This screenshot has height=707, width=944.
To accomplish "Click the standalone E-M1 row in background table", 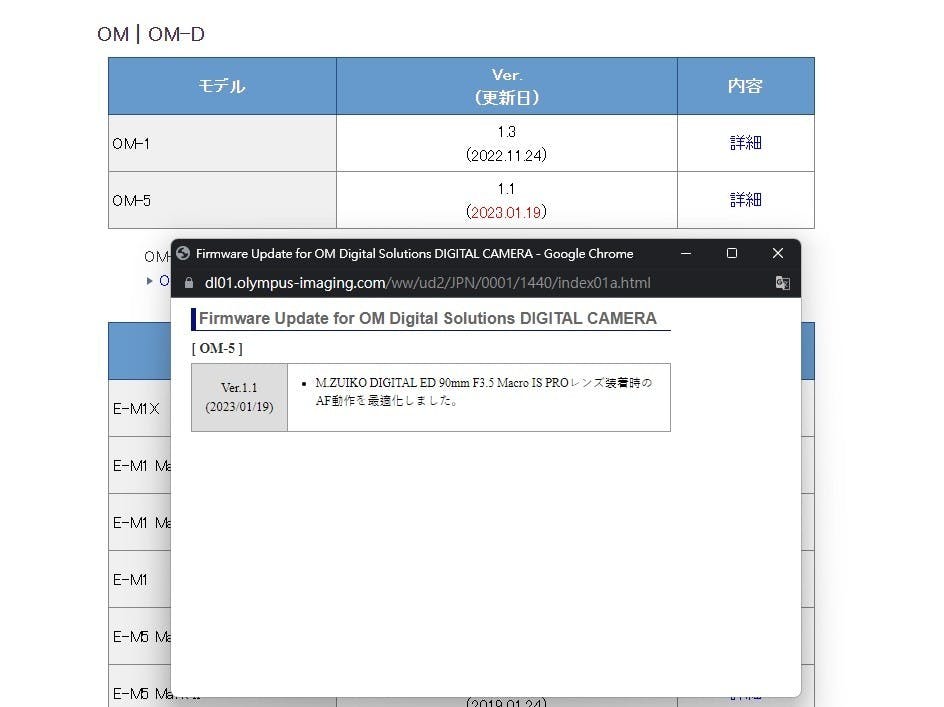I will pos(140,579).
